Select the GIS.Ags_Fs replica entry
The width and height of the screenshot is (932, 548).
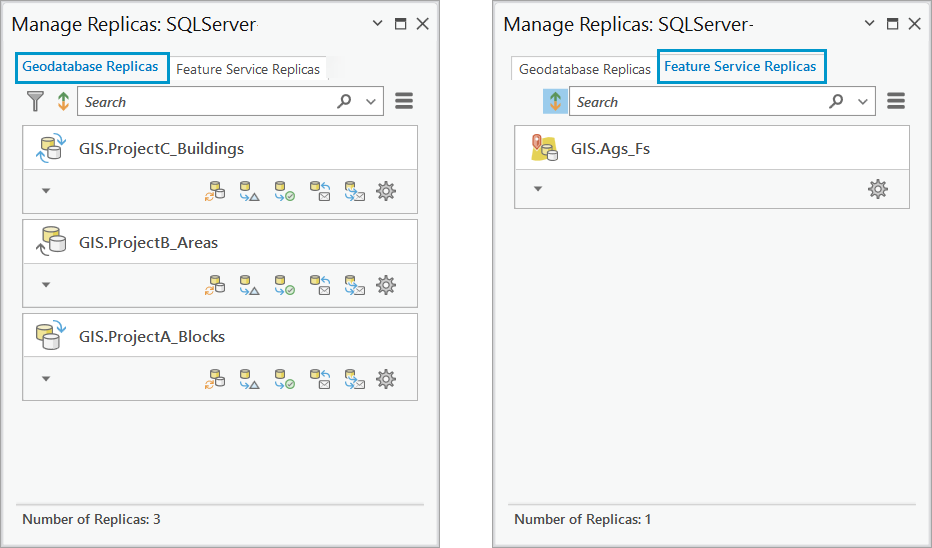(x=610, y=148)
